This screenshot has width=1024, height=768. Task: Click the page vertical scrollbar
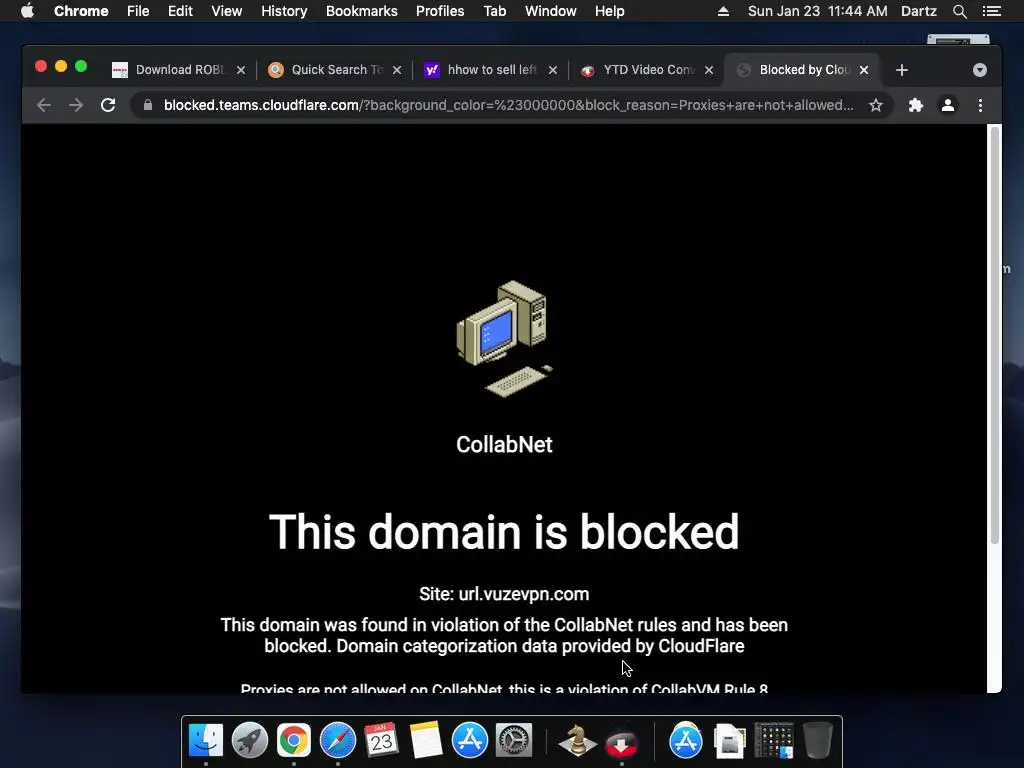[995, 334]
